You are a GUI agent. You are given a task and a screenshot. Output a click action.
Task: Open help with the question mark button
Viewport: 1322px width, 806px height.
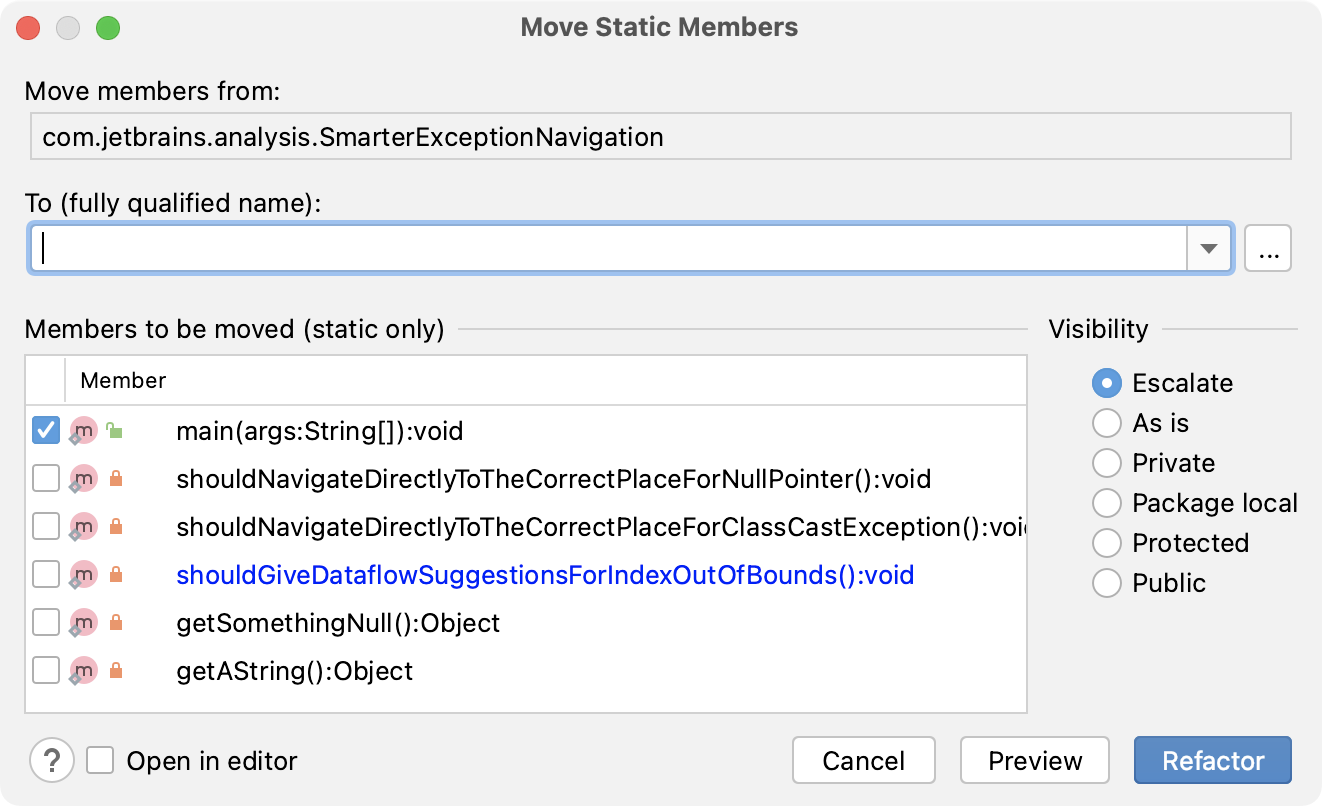click(x=52, y=761)
